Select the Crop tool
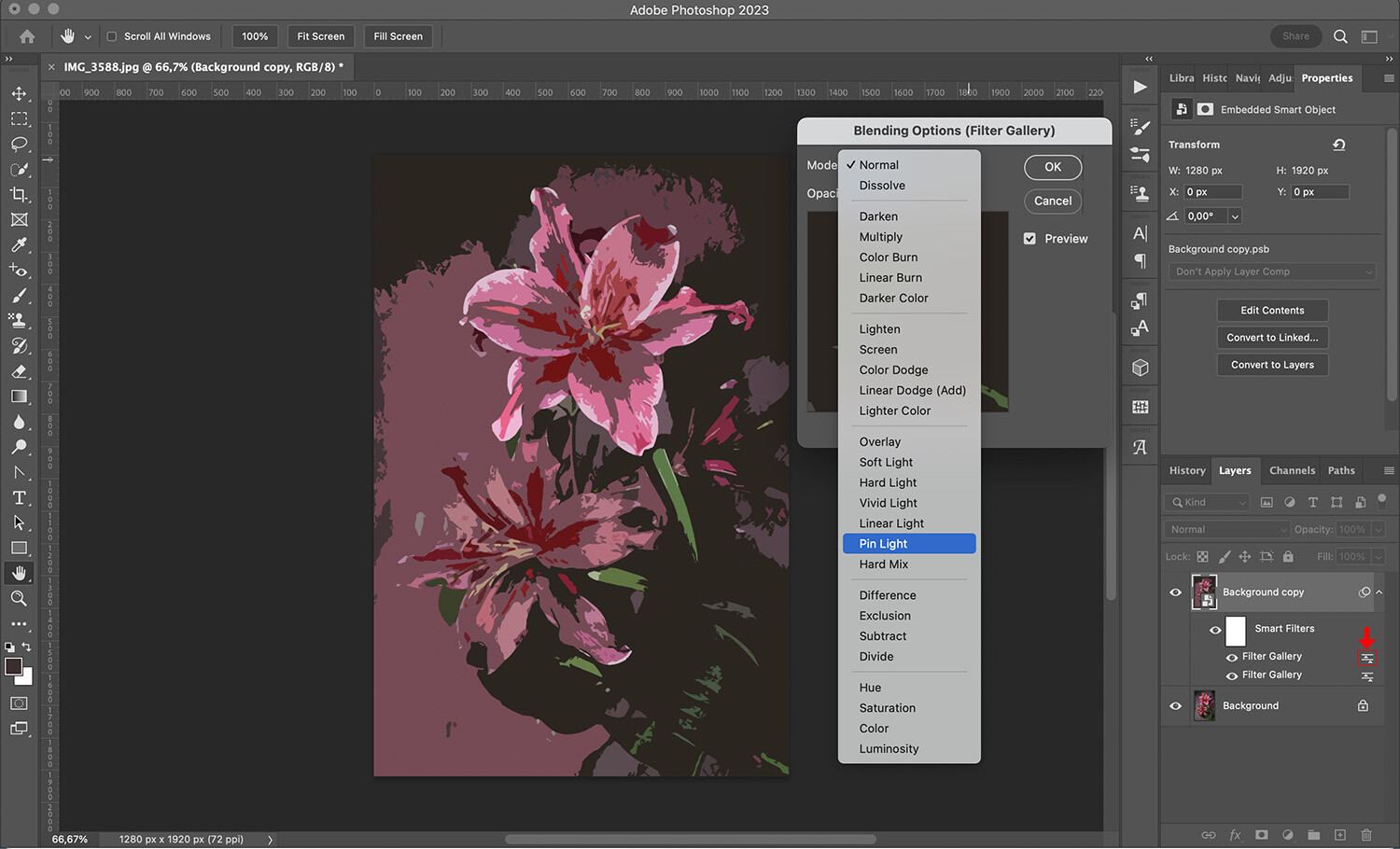 (19, 195)
